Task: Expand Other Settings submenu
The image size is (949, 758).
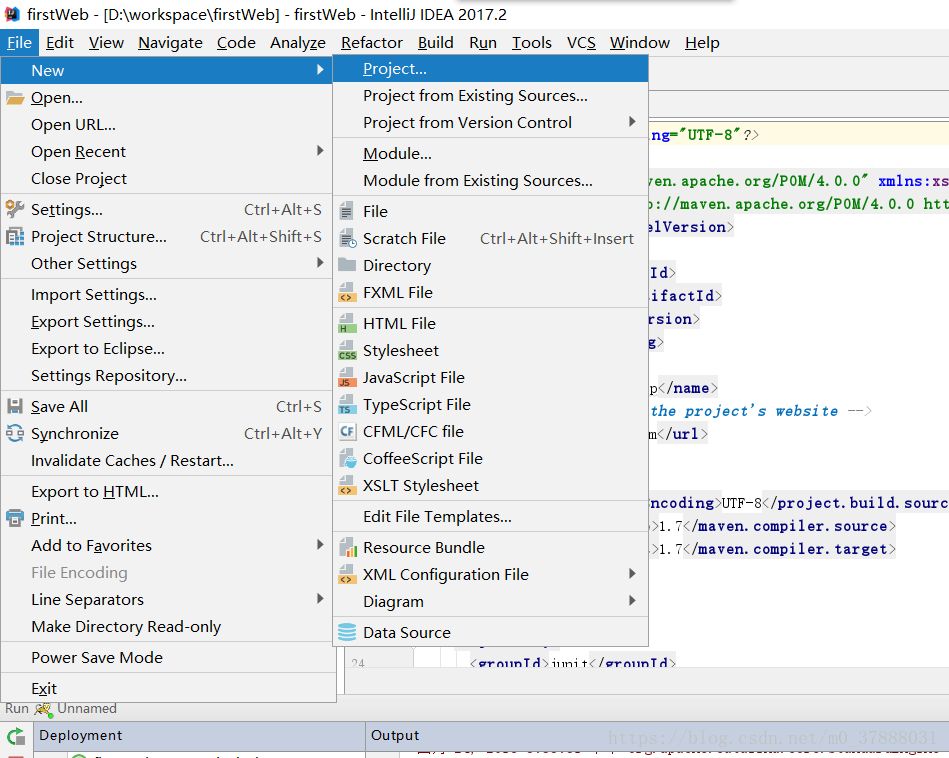Action: click(x=320, y=262)
